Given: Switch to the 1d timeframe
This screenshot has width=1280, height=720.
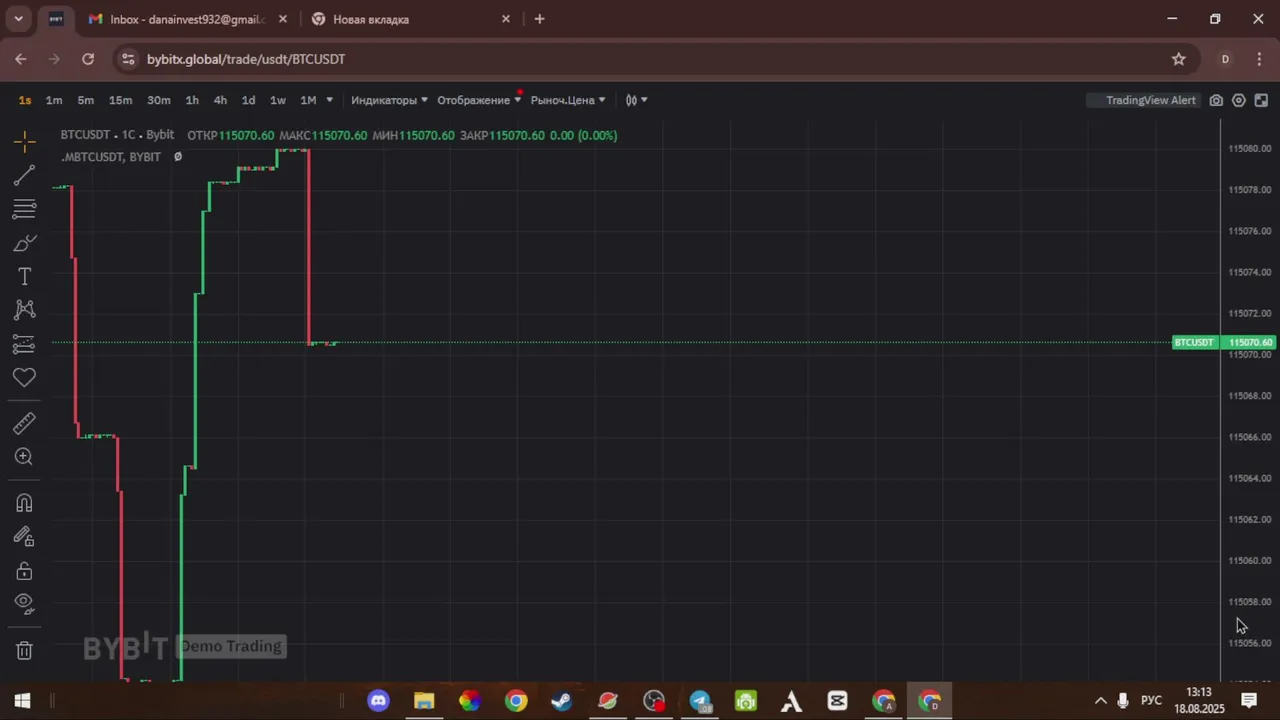Looking at the screenshot, I should coord(248,100).
